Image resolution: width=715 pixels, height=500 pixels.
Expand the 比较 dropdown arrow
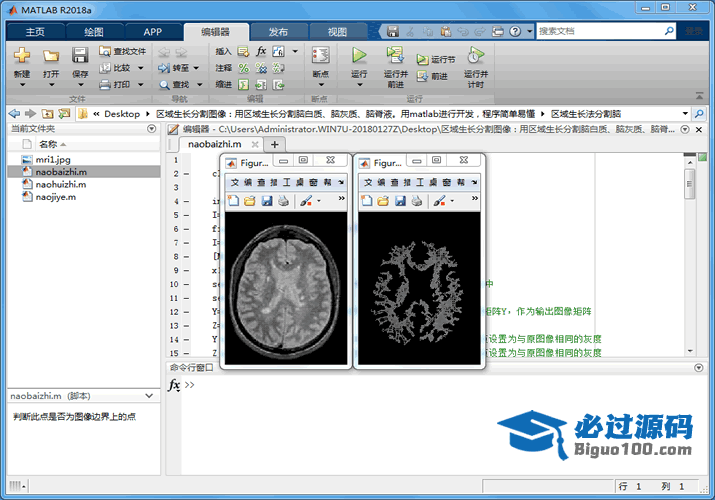pyautogui.click(x=140, y=68)
